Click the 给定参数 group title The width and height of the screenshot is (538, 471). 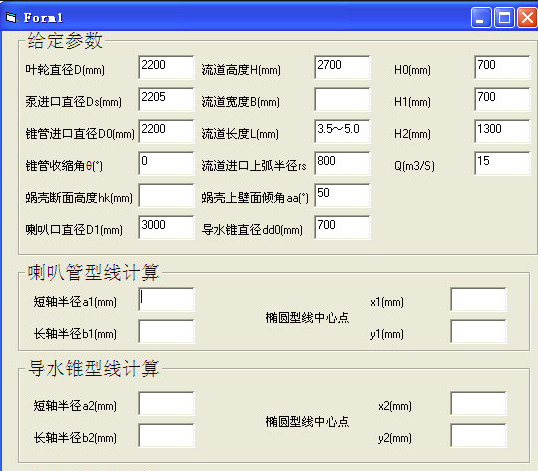coord(65,40)
